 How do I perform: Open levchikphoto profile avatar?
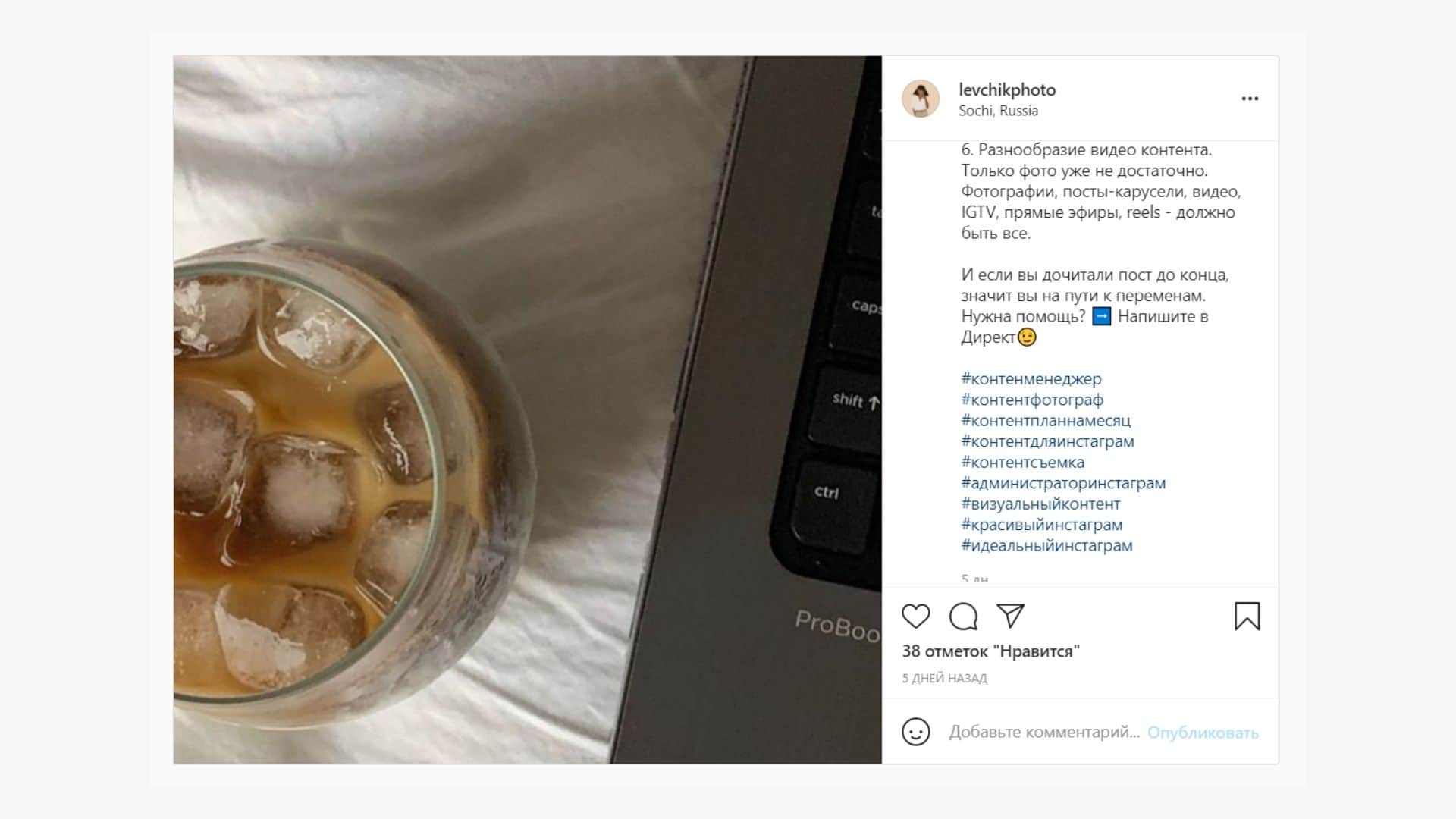921,99
